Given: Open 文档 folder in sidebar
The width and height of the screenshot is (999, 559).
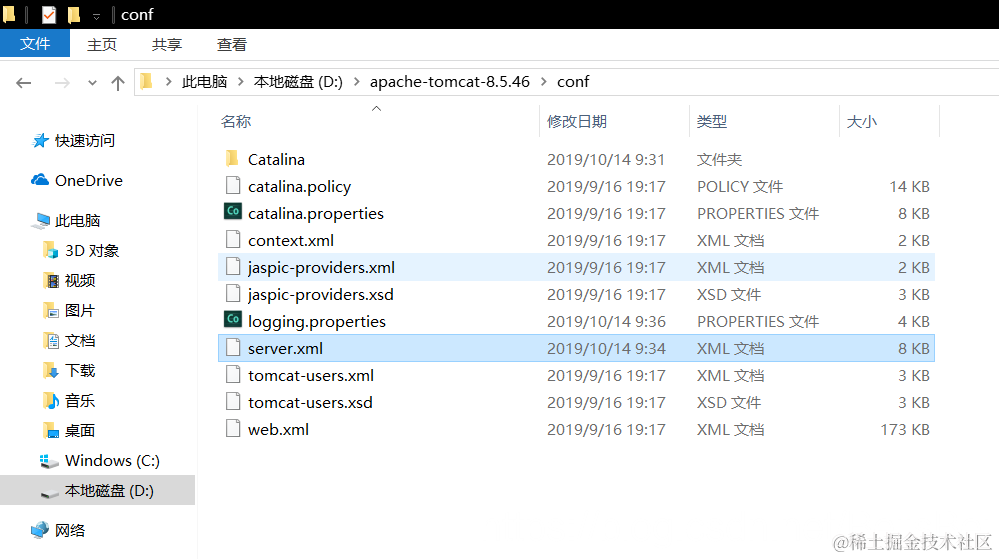Looking at the screenshot, I should (80, 340).
